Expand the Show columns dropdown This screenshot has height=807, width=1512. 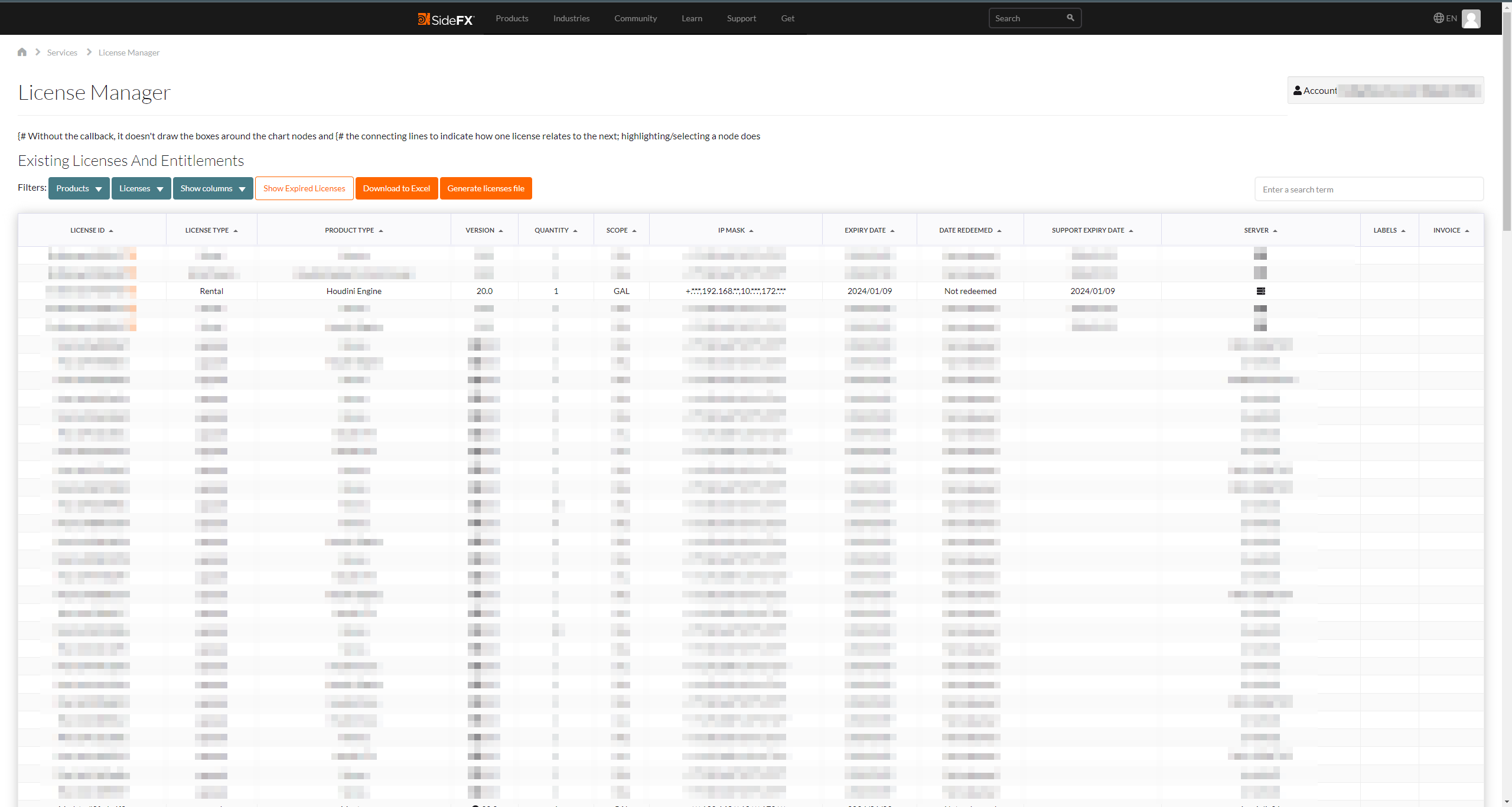click(x=213, y=188)
